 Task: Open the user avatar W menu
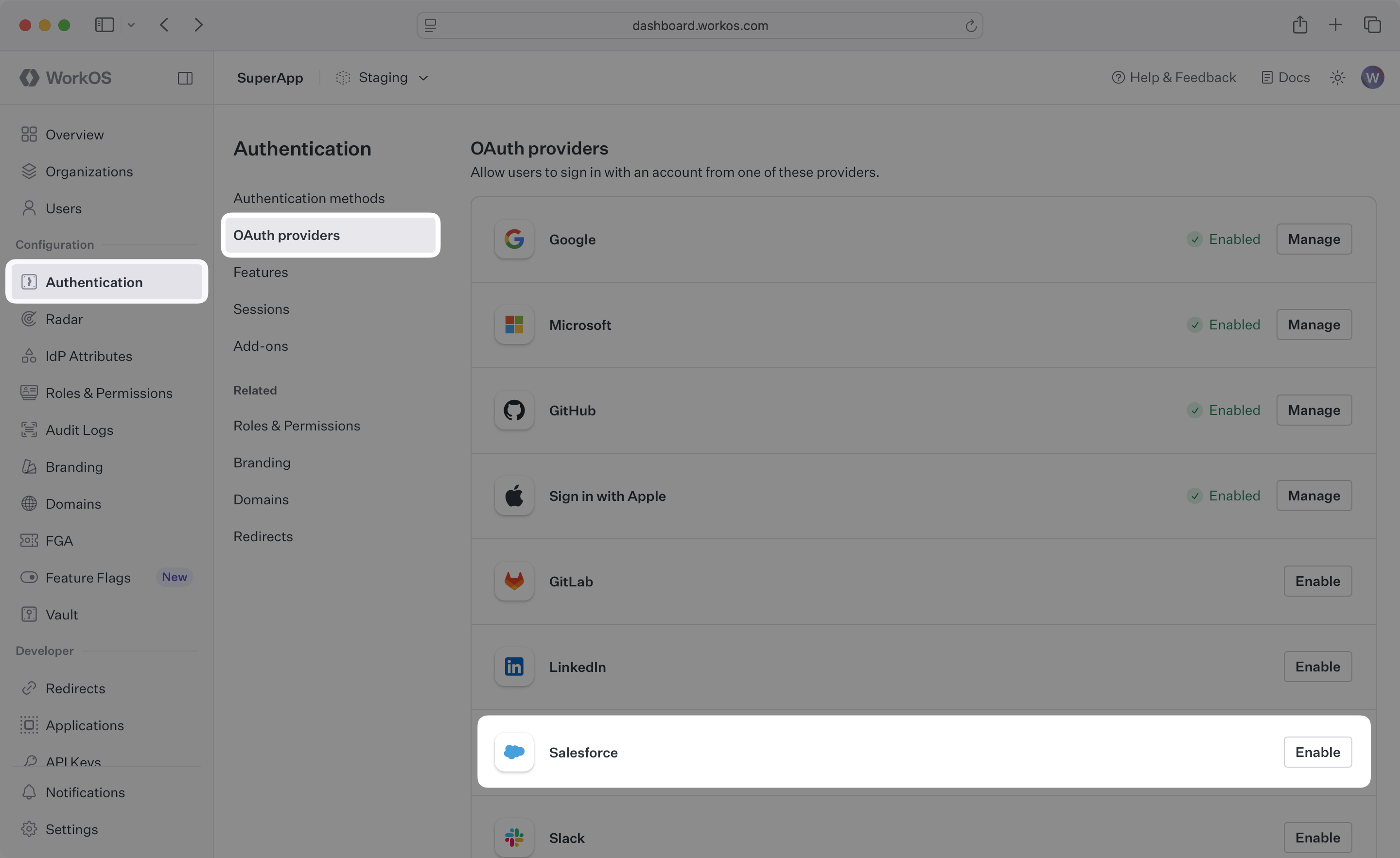tap(1372, 77)
